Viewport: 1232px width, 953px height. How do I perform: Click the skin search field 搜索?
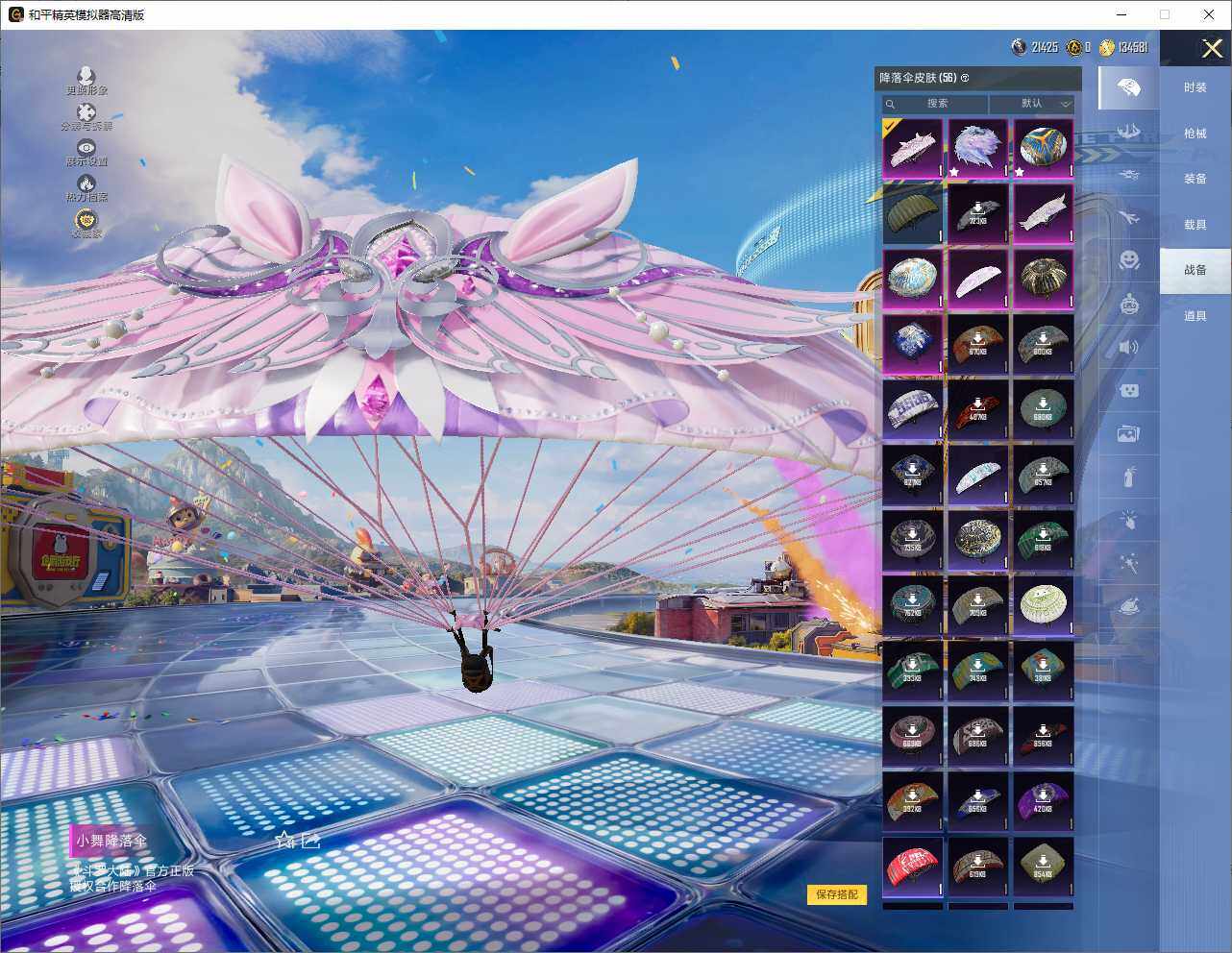(x=936, y=104)
